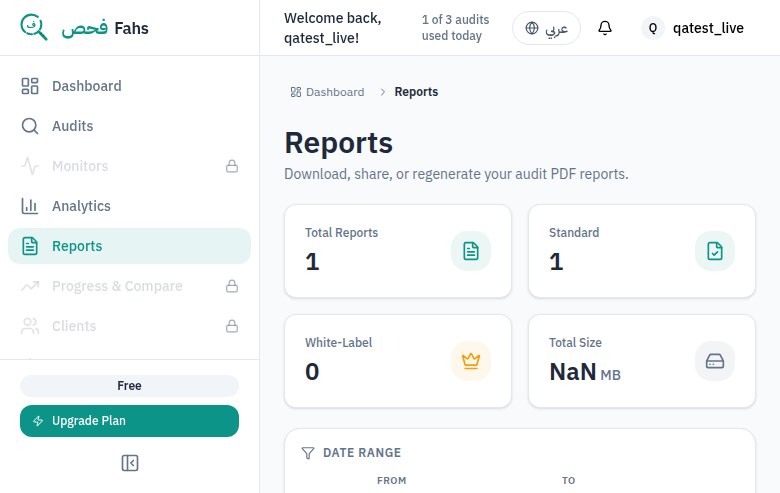The width and height of the screenshot is (780, 493).
Task: Click the breadcrumb chevron separator
Action: point(383,92)
